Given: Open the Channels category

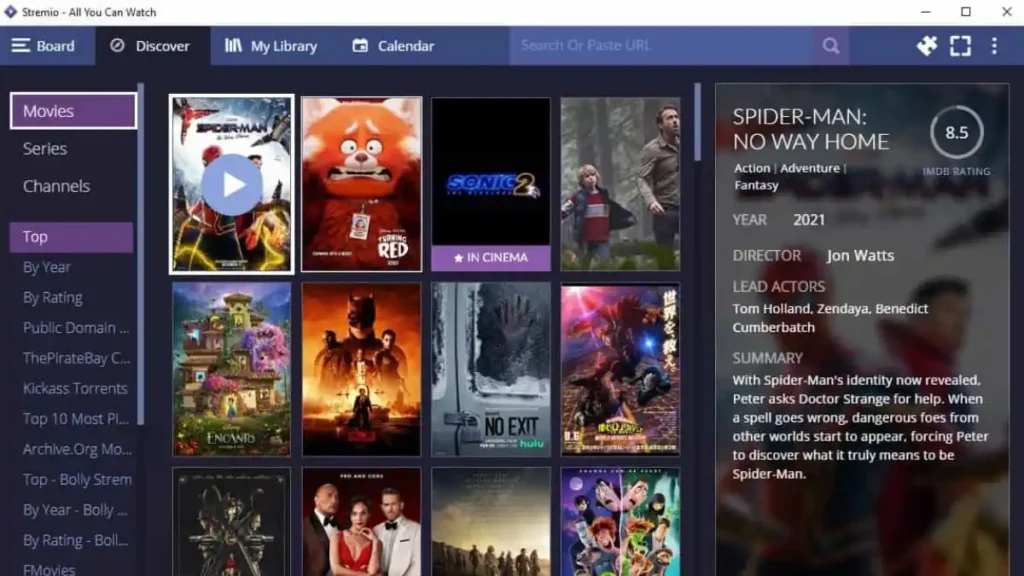Looking at the screenshot, I should (56, 186).
